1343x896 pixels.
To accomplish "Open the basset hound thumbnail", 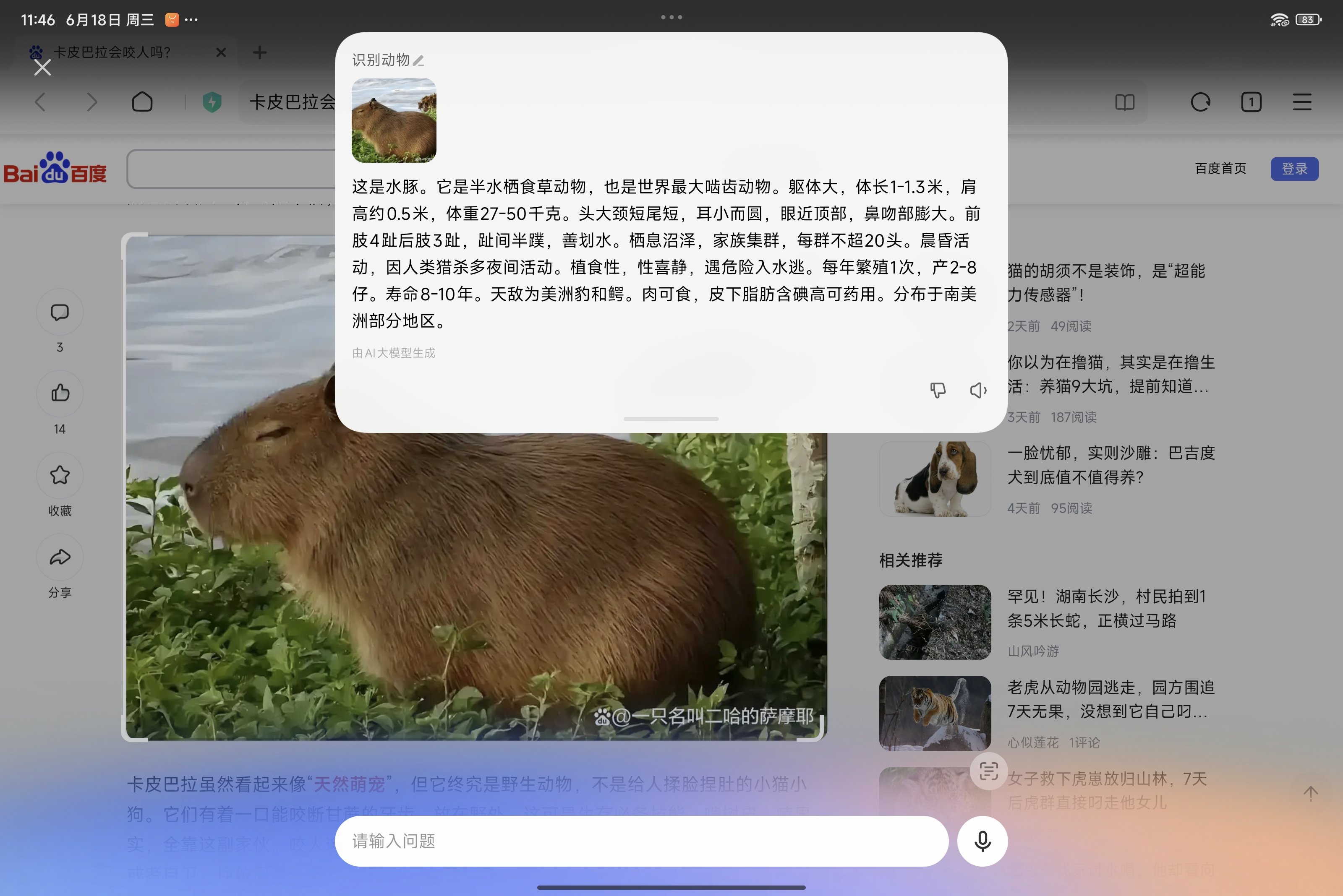I will (935, 479).
